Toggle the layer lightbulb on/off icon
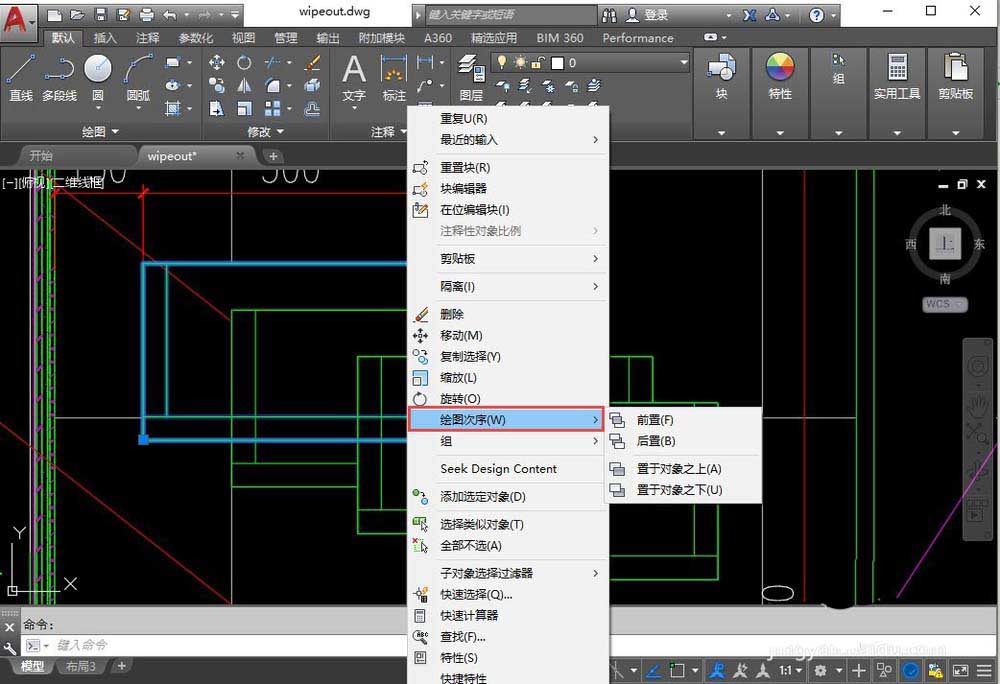This screenshot has width=1000, height=684. (x=502, y=62)
